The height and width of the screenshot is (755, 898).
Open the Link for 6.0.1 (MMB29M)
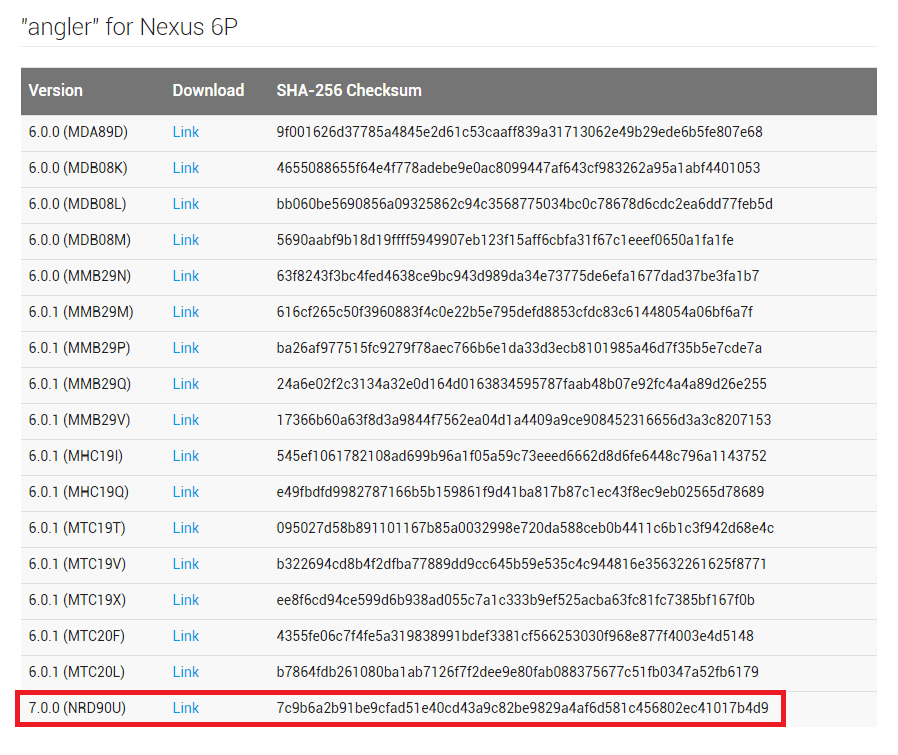pyautogui.click(x=186, y=312)
